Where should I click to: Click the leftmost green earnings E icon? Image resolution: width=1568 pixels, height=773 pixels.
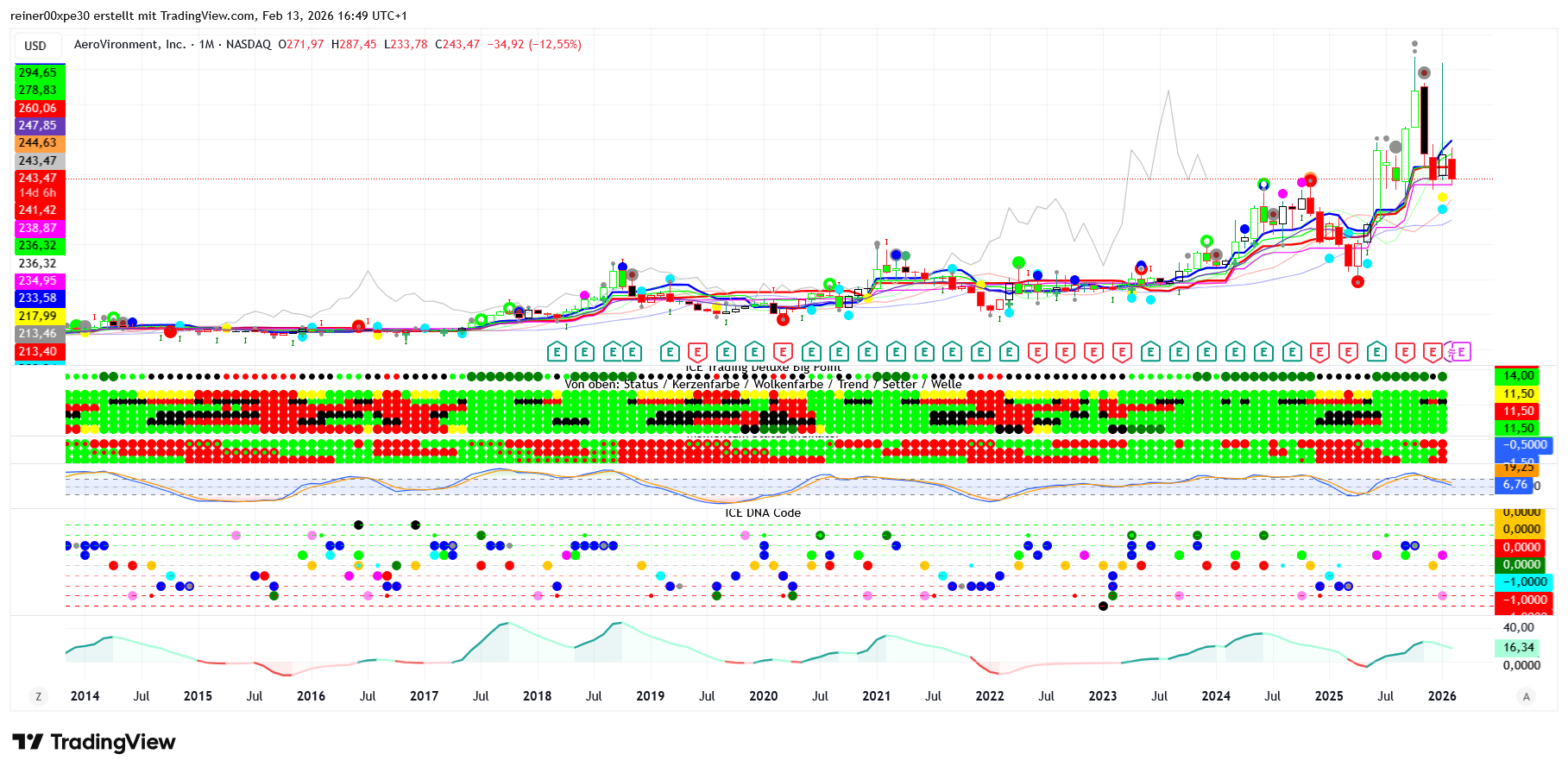coord(557,352)
